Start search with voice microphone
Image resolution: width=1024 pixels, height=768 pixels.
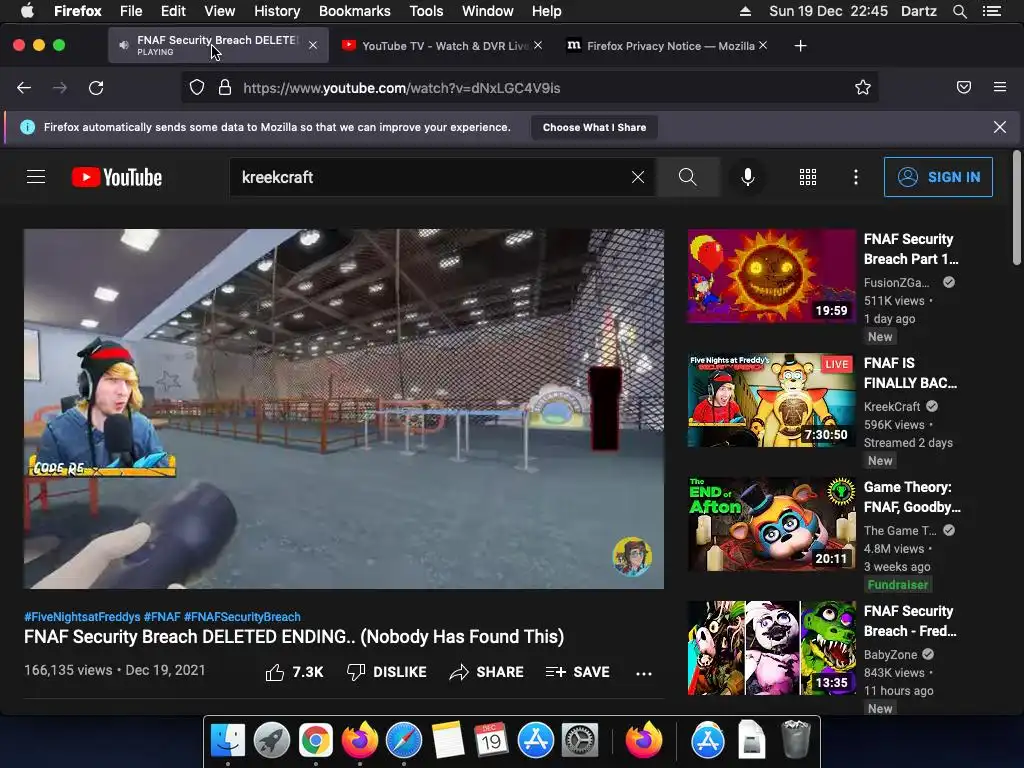click(x=748, y=177)
